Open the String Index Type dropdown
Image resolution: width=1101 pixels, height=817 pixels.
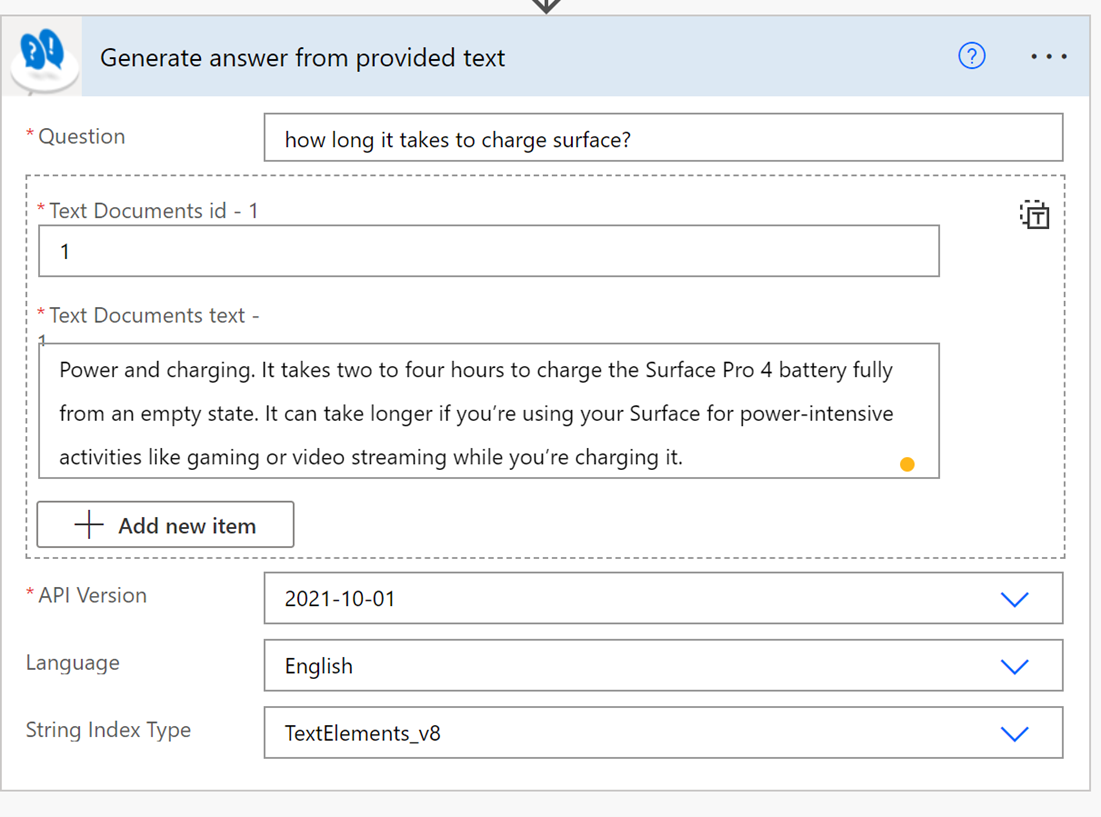[x=662, y=733]
